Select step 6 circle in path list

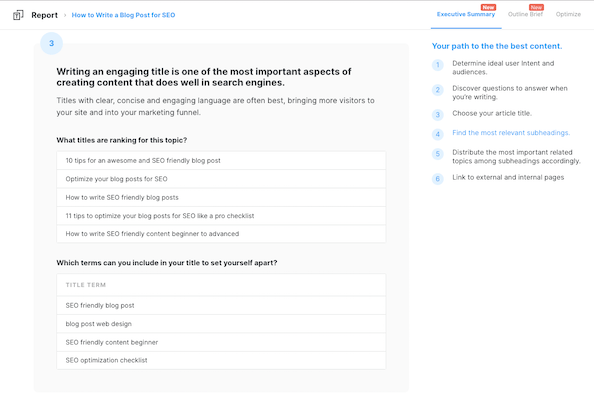tap(438, 179)
